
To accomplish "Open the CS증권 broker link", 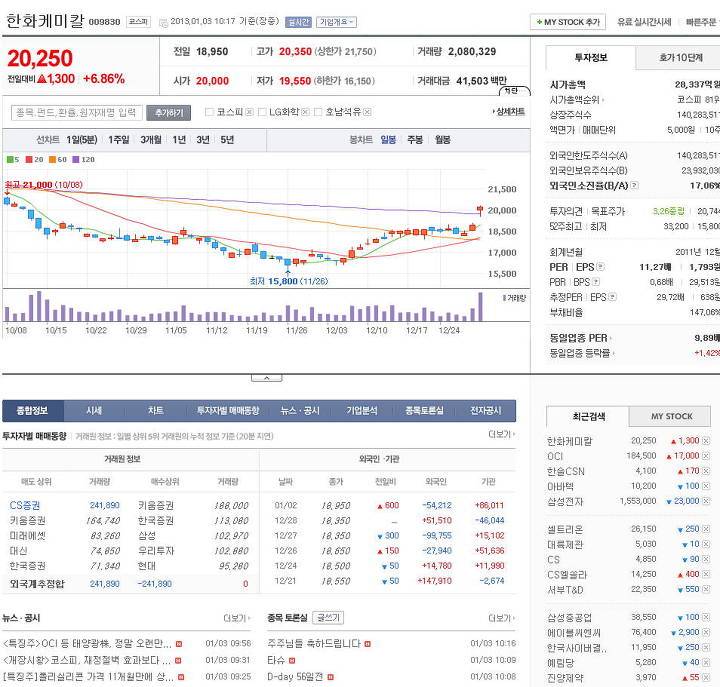I will click(25, 505).
